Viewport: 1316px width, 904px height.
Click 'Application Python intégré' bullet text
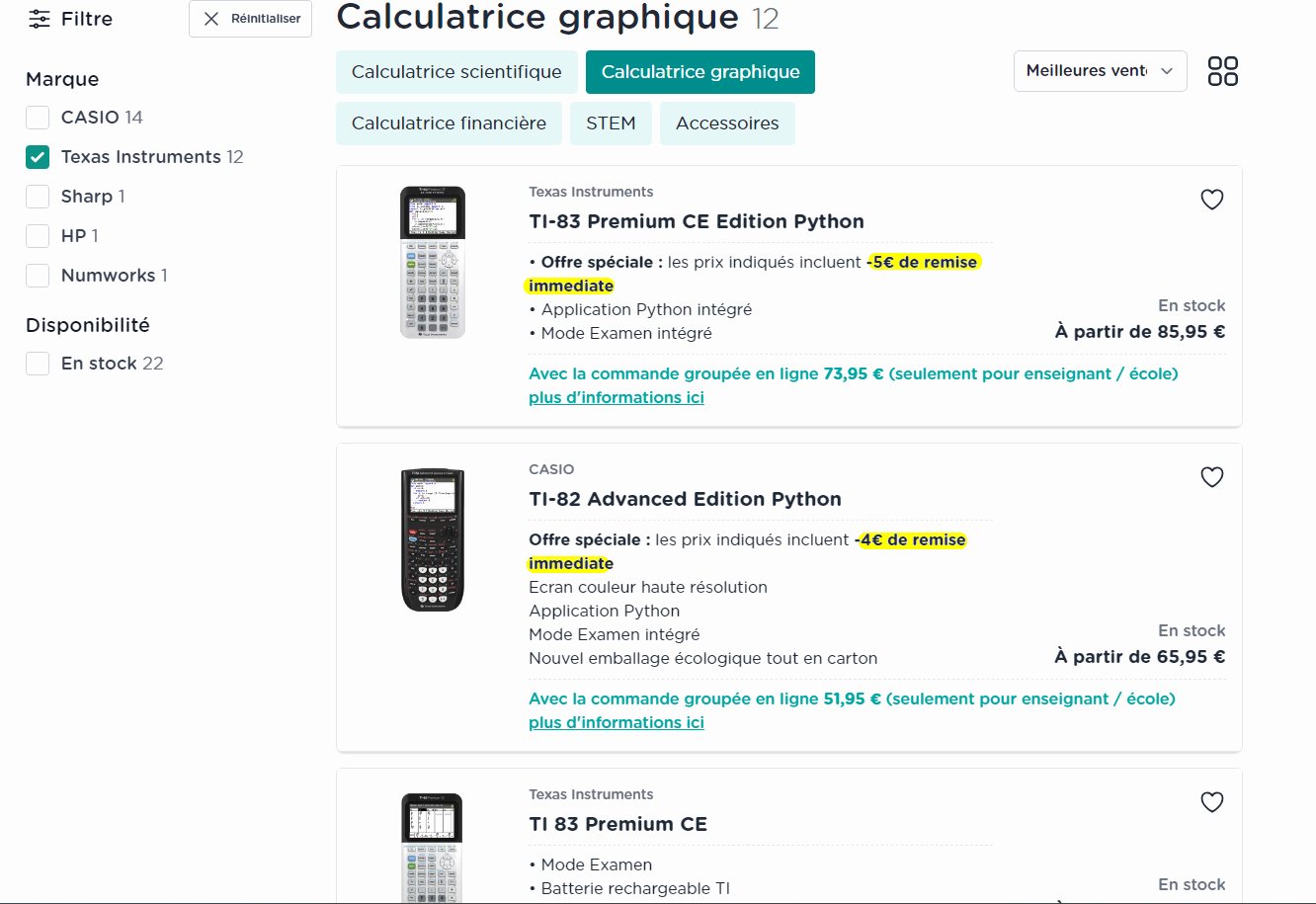[646, 309]
